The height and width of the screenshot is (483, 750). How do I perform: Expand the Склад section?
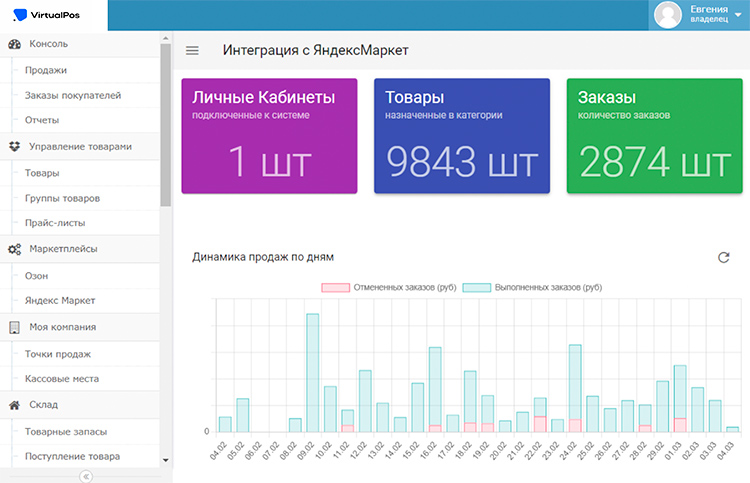pos(79,405)
